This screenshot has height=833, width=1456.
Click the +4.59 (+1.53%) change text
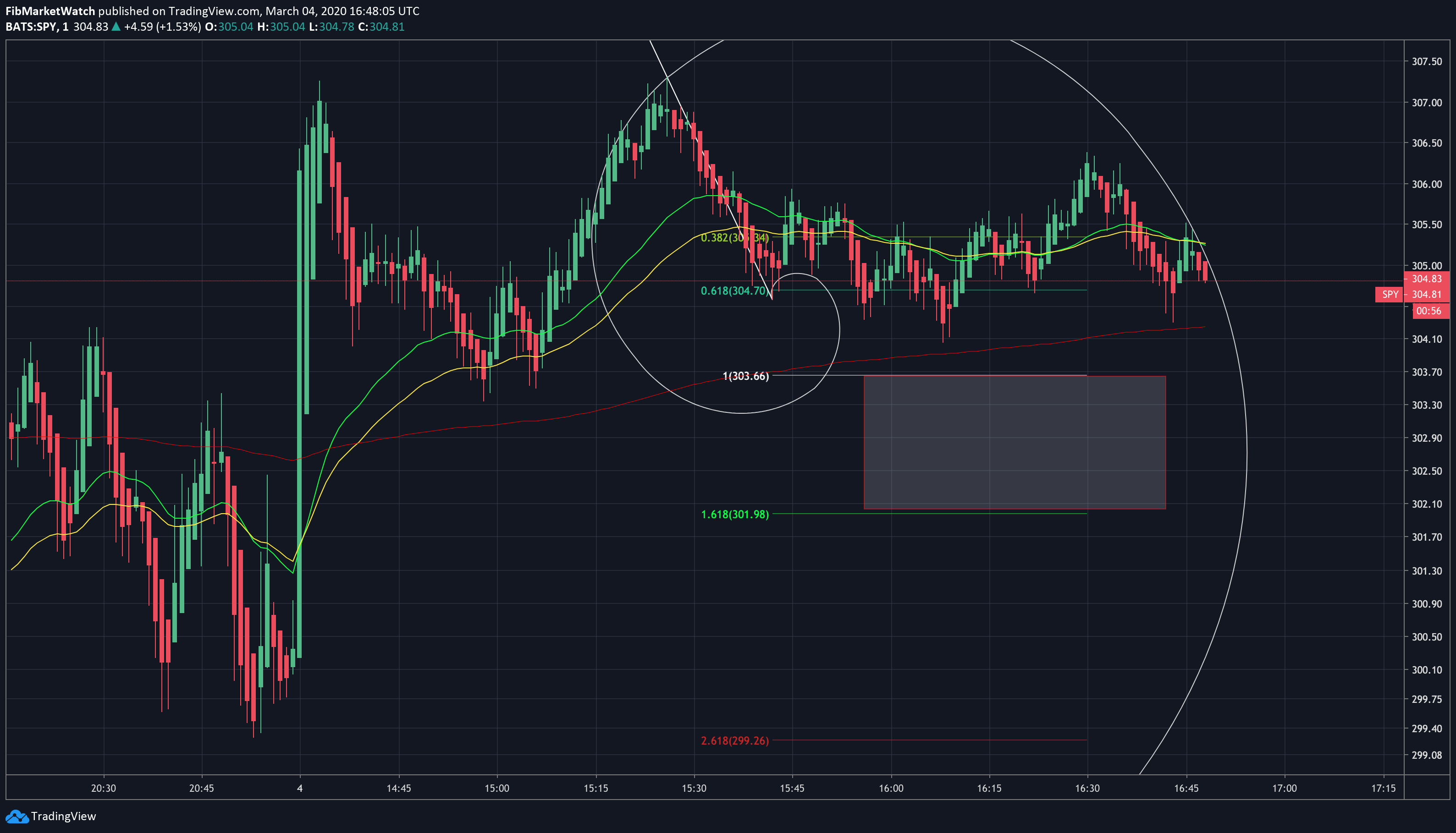163,27
